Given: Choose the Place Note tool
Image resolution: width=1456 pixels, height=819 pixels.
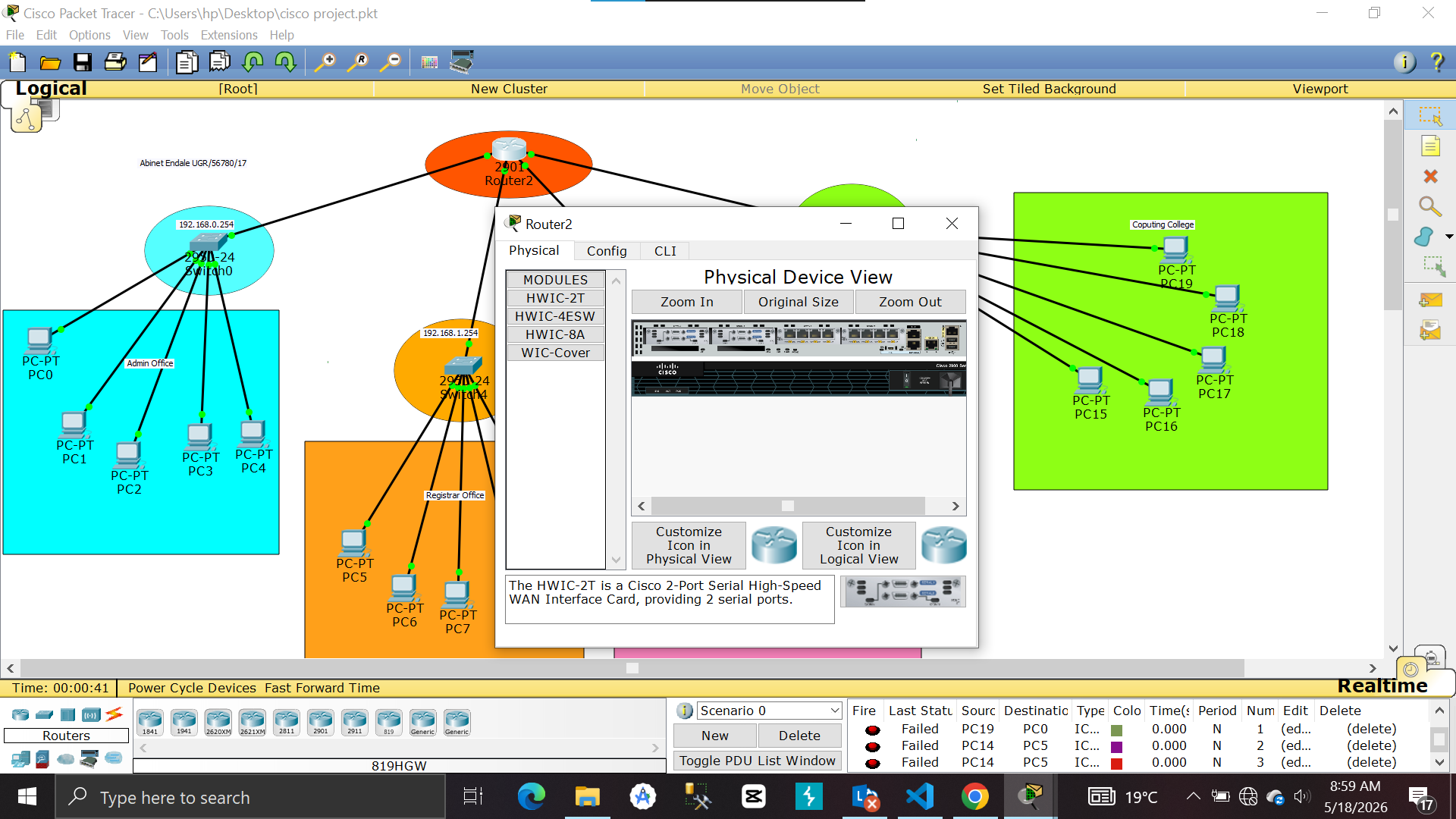Looking at the screenshot, I should click(1430, 146).
